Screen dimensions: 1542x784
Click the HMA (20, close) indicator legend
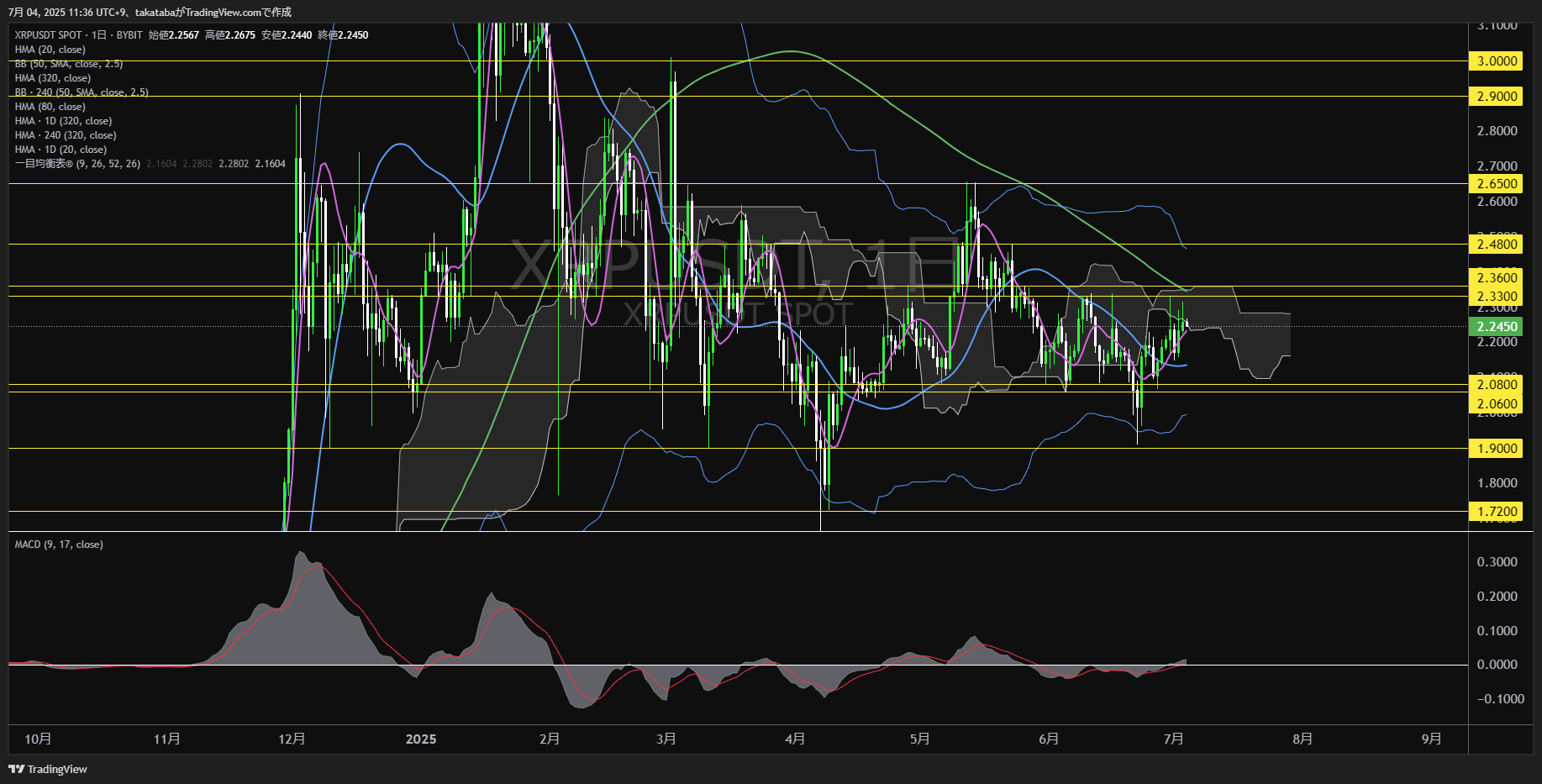[50, 50]
